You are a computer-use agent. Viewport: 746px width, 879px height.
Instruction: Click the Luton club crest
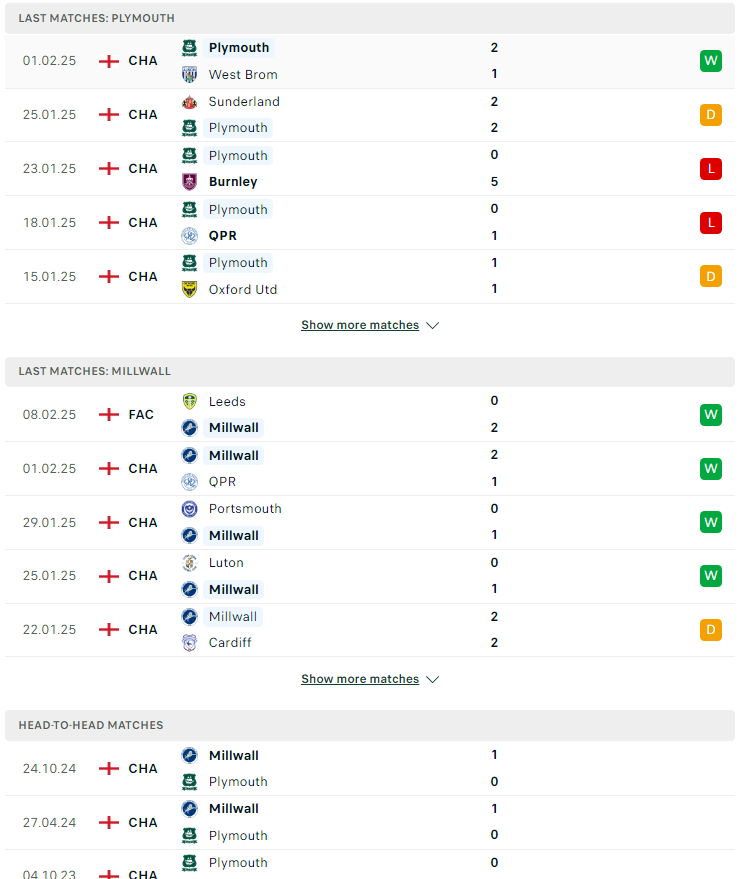pos(189,563)
